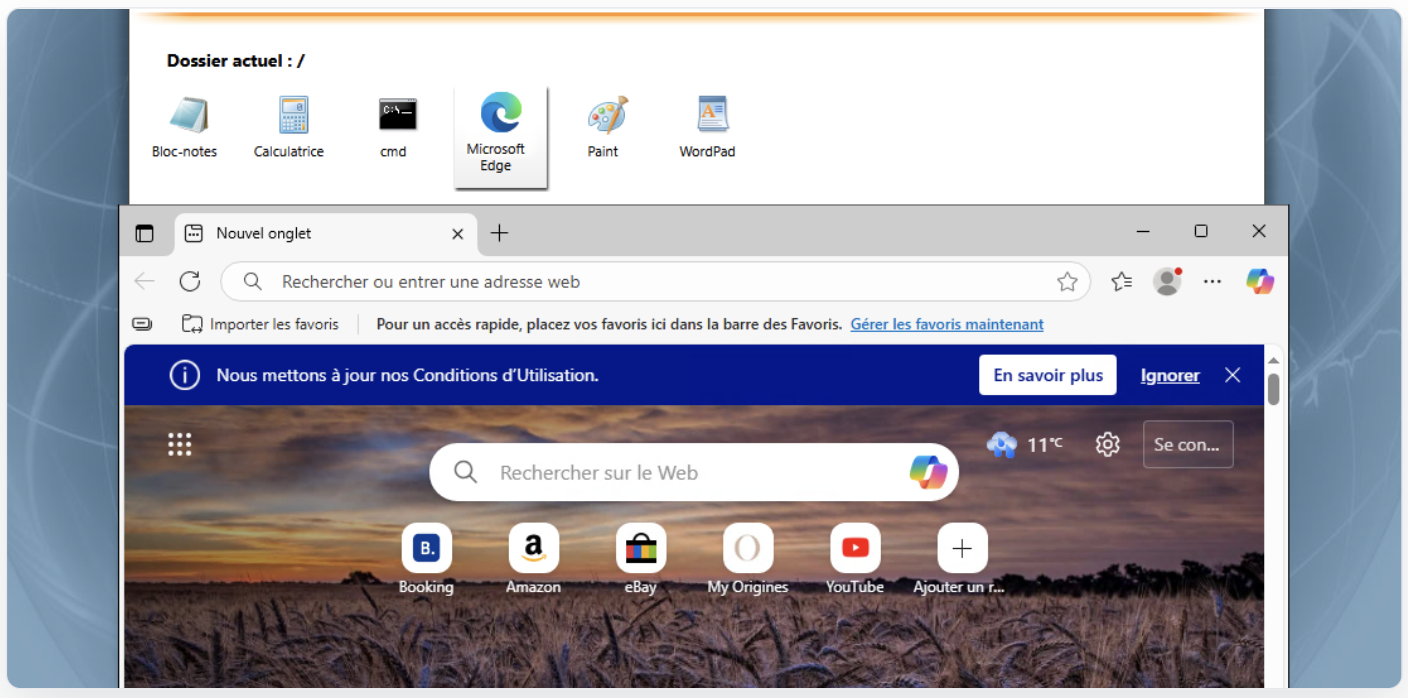Click the Gérer les favoris maintenant link
The height and width of the screenshot is (698, 1408).
(946, 325)
